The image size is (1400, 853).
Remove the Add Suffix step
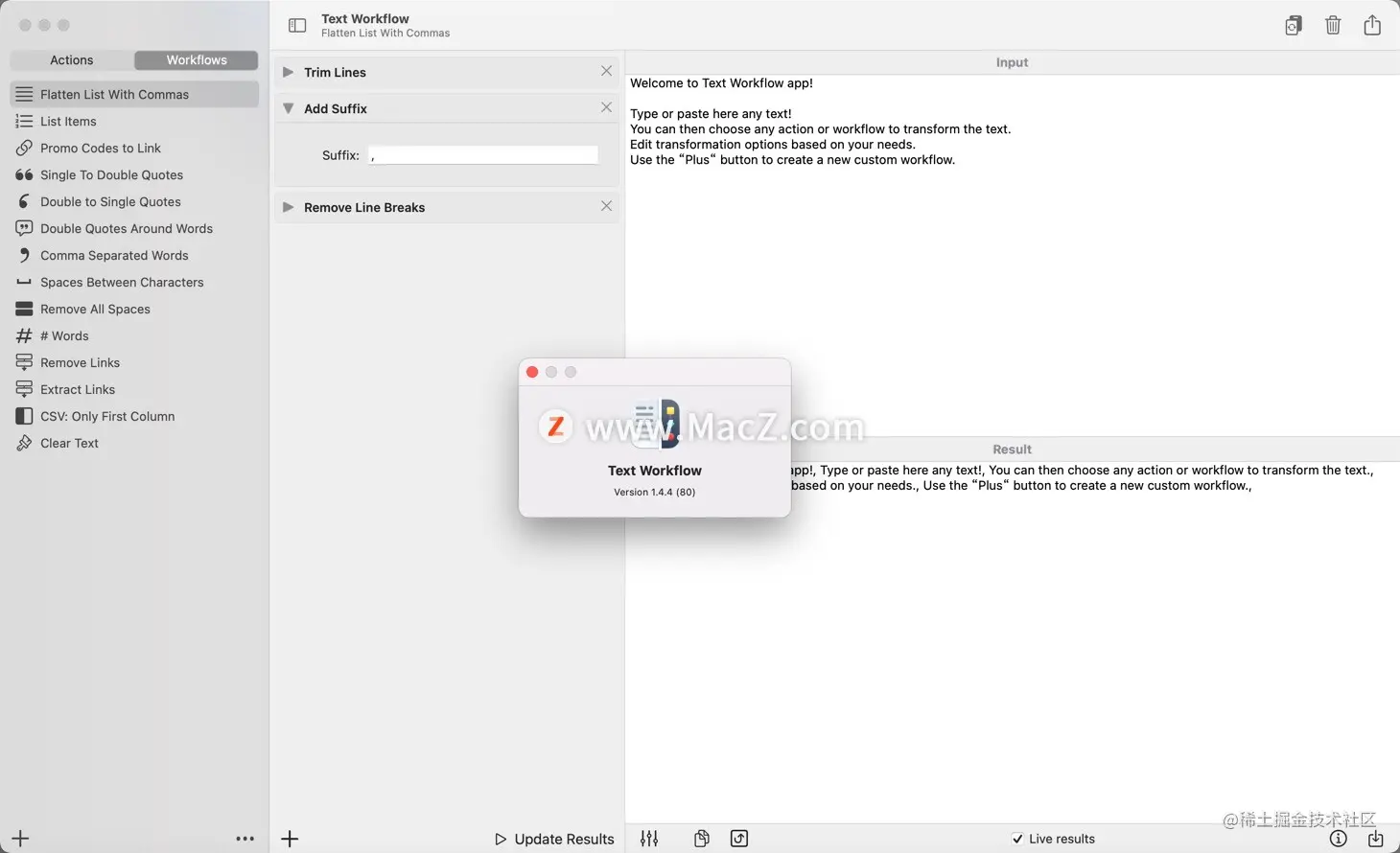[x=606, y=107]
